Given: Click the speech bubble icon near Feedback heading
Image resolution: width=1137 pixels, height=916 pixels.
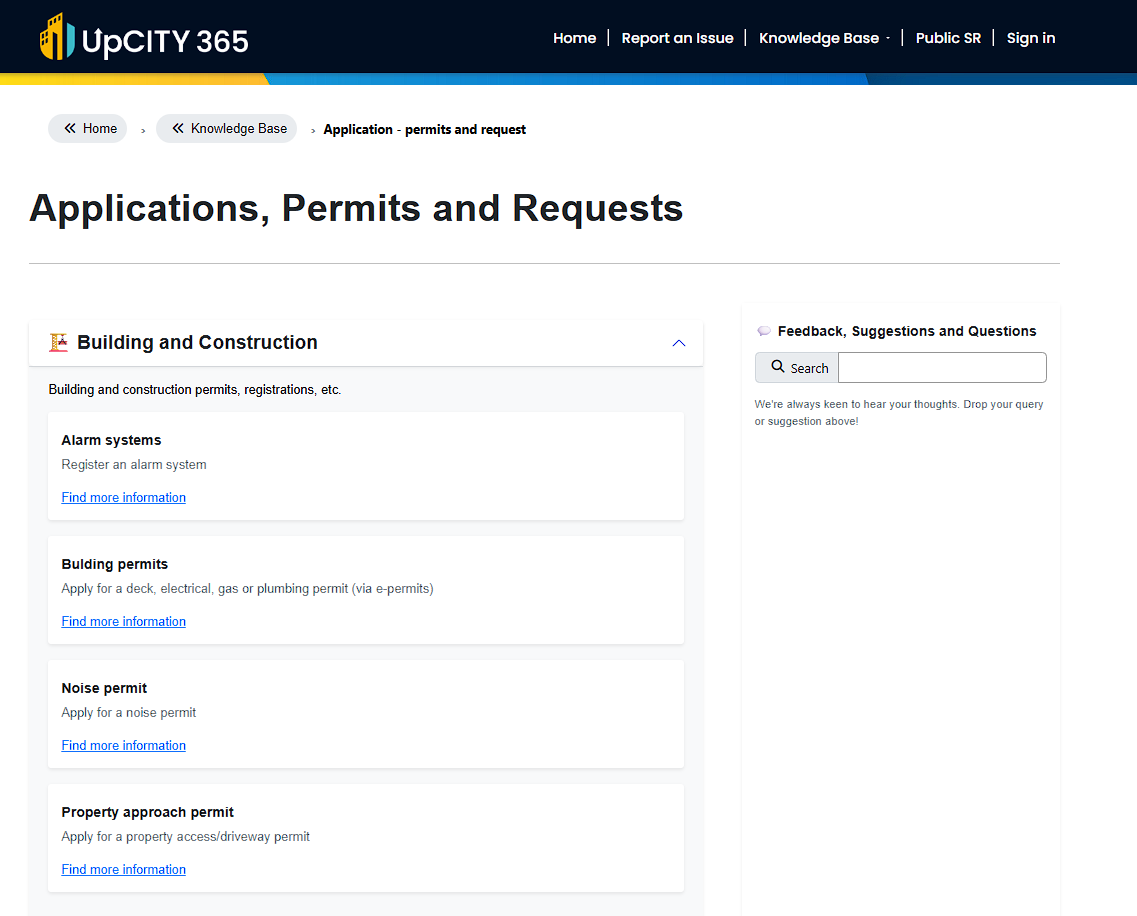Looking at the screenshot, I should click(764, 330).
